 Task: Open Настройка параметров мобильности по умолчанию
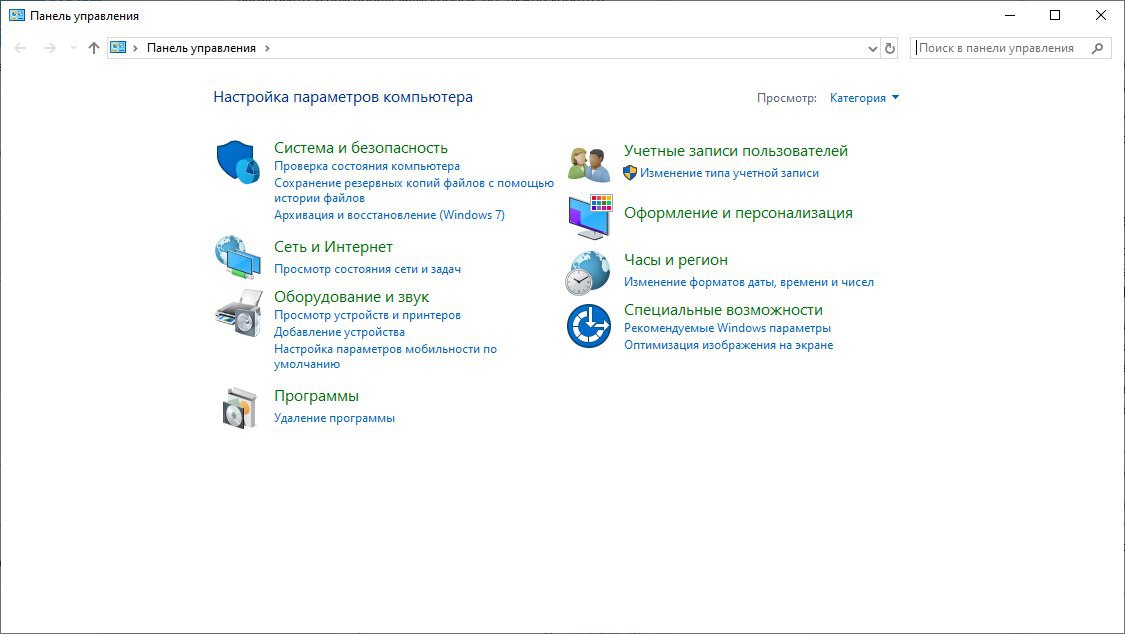coord(385,356)
